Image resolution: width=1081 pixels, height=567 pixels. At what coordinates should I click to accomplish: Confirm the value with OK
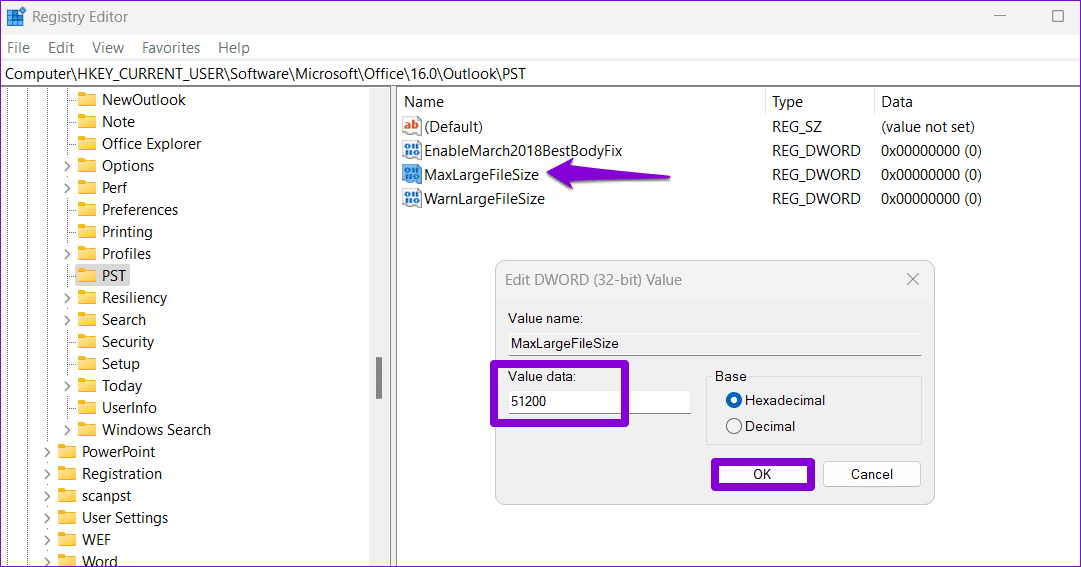coord(762,474)
